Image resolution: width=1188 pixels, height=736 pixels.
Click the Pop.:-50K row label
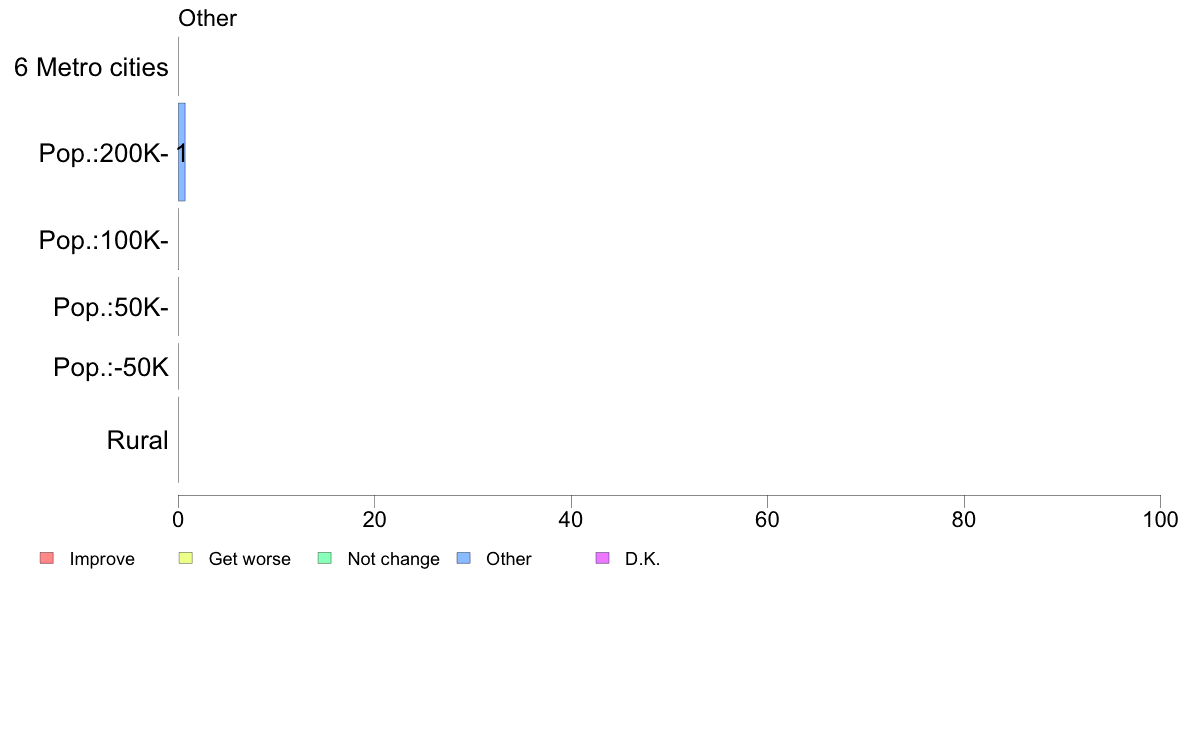[111, 368]
